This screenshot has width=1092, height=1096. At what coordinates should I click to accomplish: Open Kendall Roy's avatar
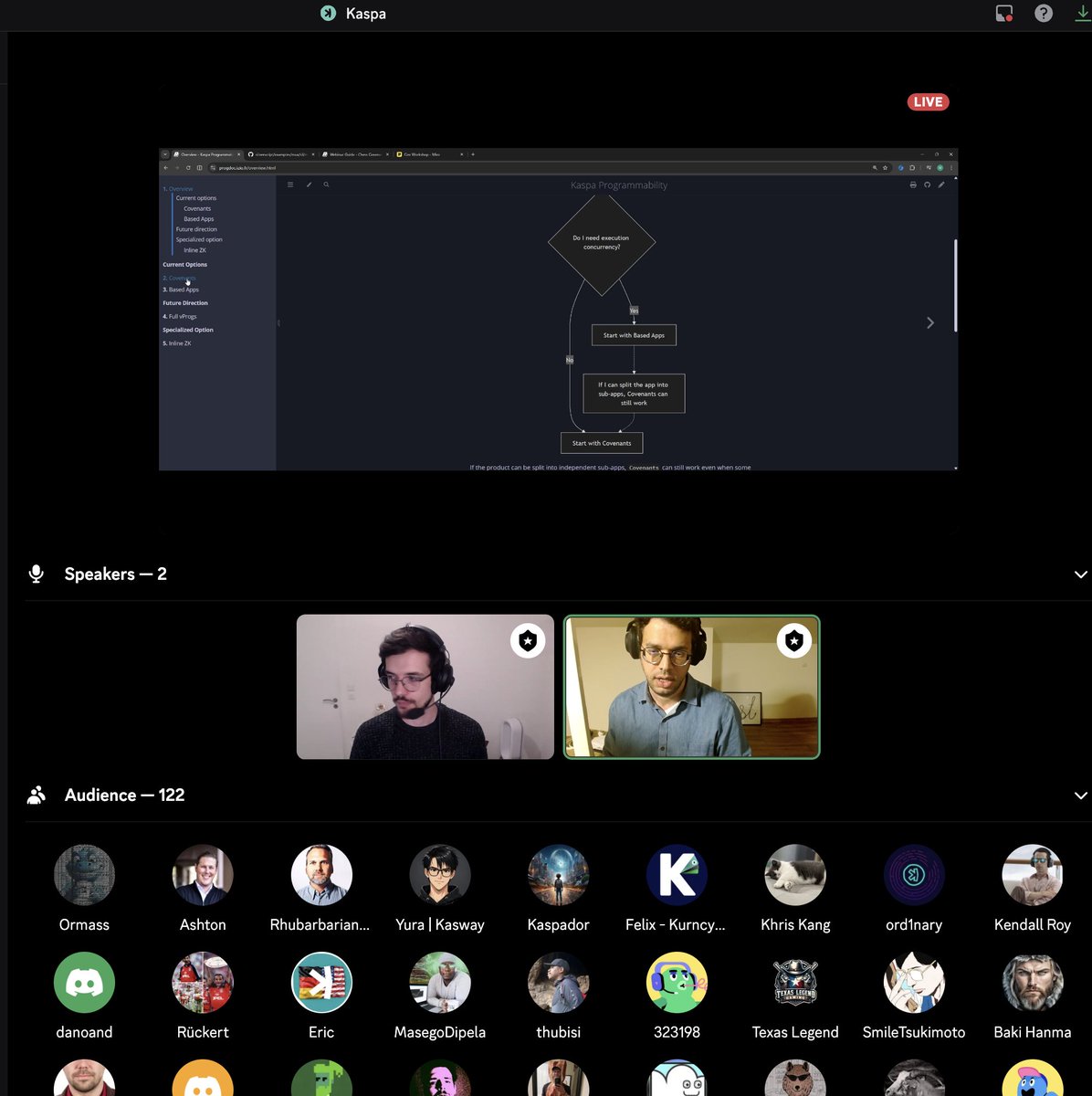pyautogui.click(x=1033, y=875)
